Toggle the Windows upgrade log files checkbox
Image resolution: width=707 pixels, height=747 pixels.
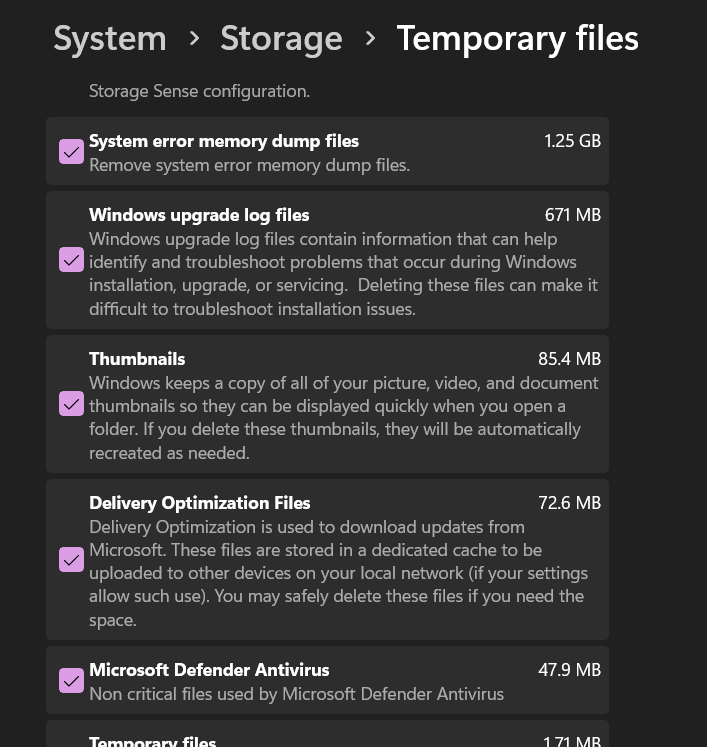tap(71, 260)
